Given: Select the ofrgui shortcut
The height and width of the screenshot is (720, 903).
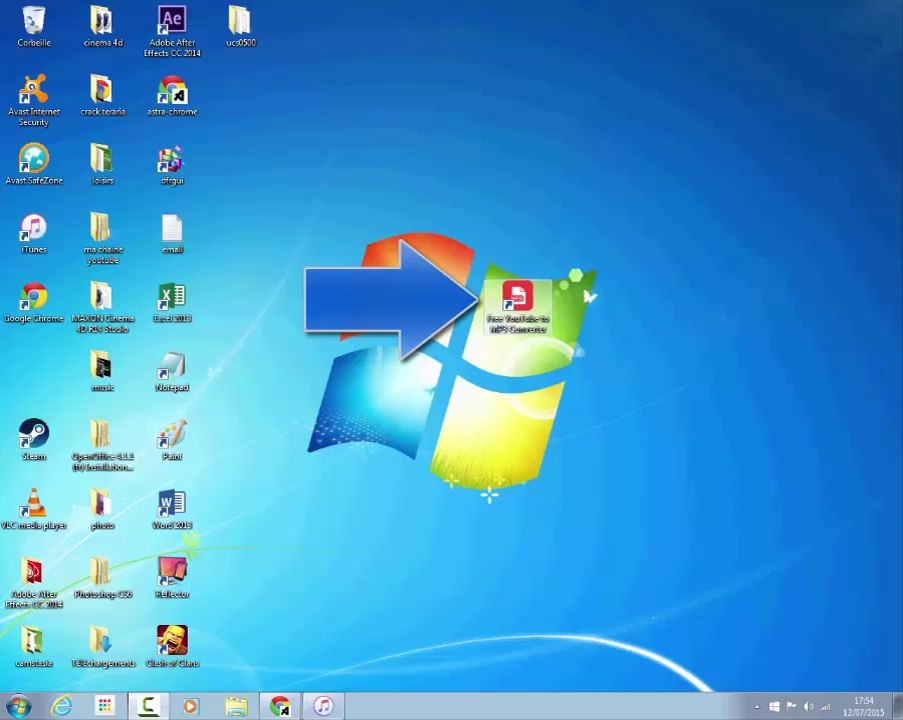Looking at the screenshot, I should (x=172, y=164).
